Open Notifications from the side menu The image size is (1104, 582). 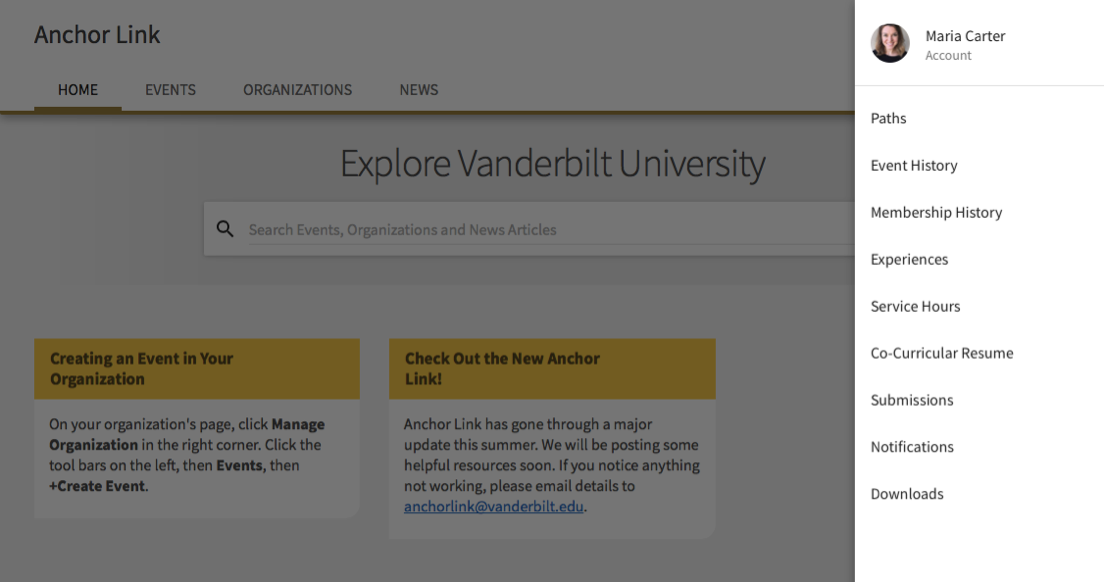911,447
